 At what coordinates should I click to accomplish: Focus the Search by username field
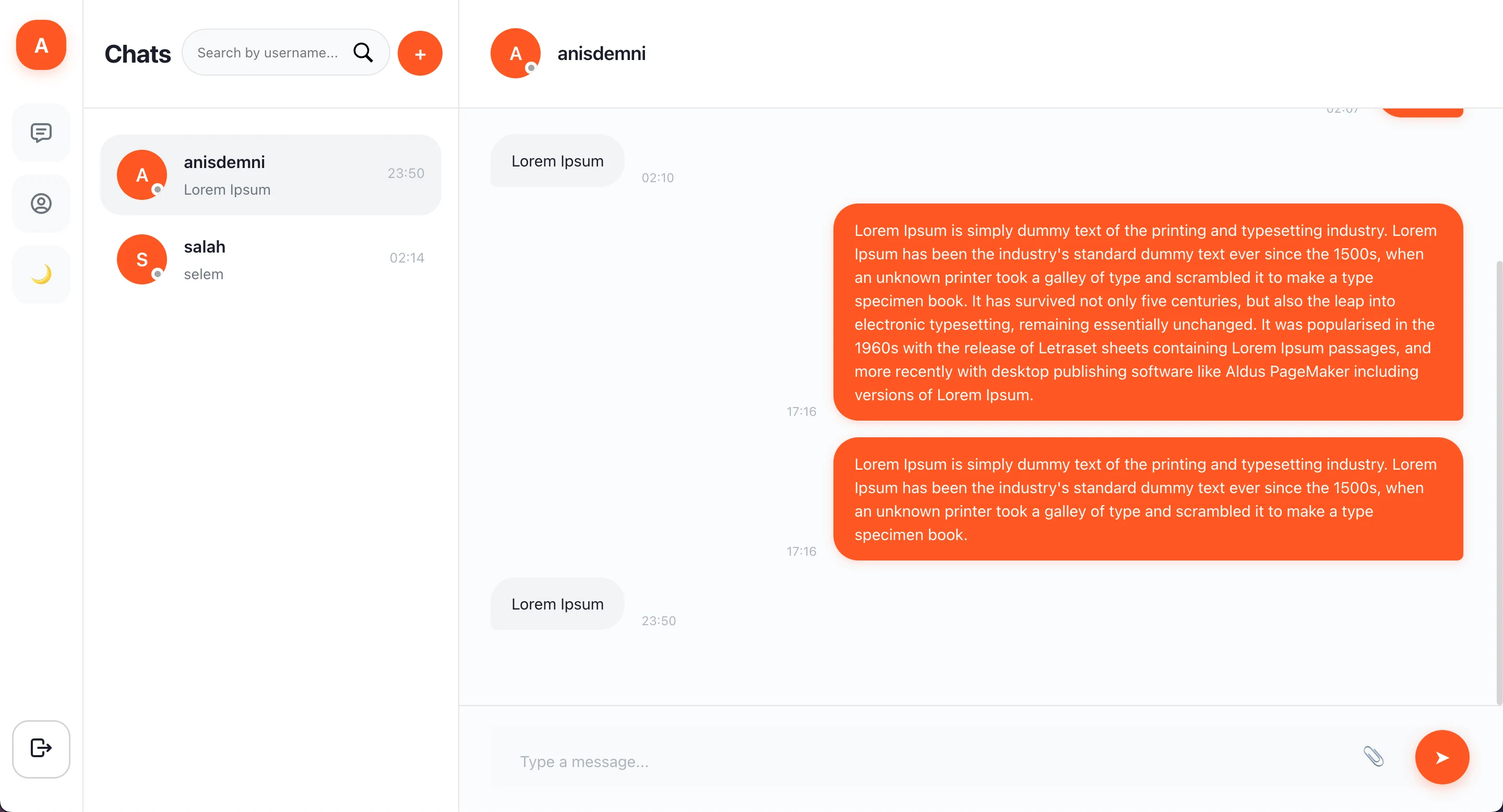click(x=268, y=53)
